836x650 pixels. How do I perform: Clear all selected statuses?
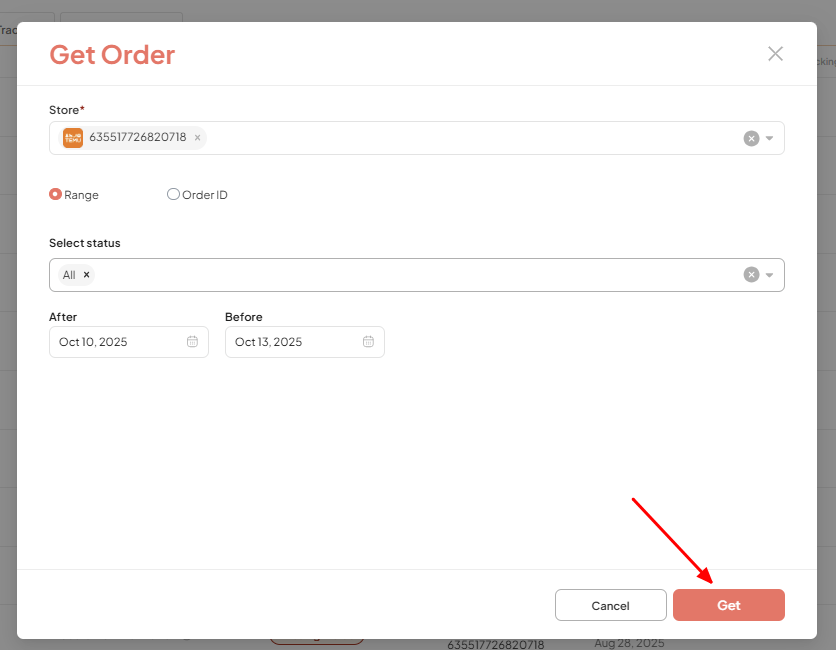(x=751, y=275)
